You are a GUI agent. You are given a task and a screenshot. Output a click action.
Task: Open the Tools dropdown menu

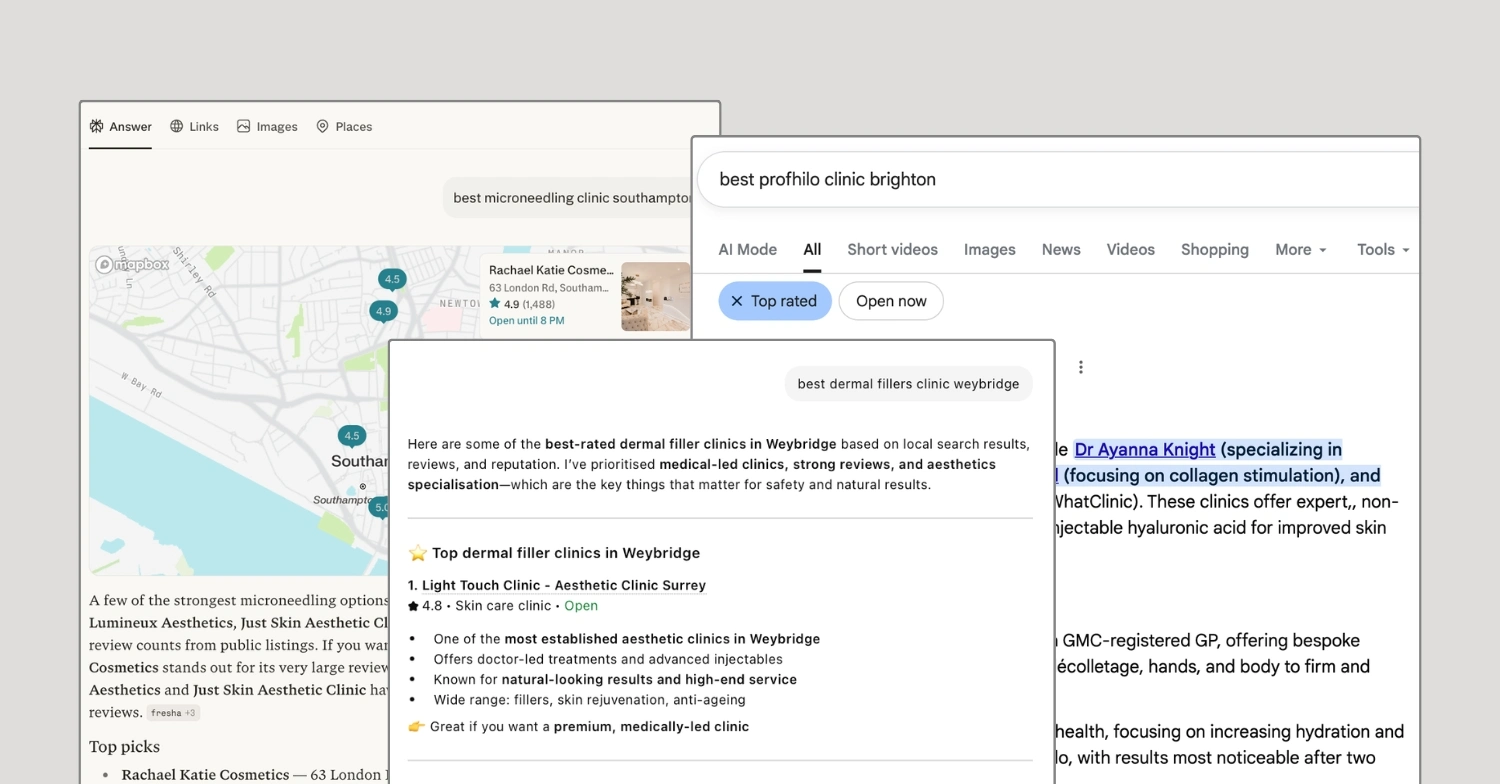1383,250
